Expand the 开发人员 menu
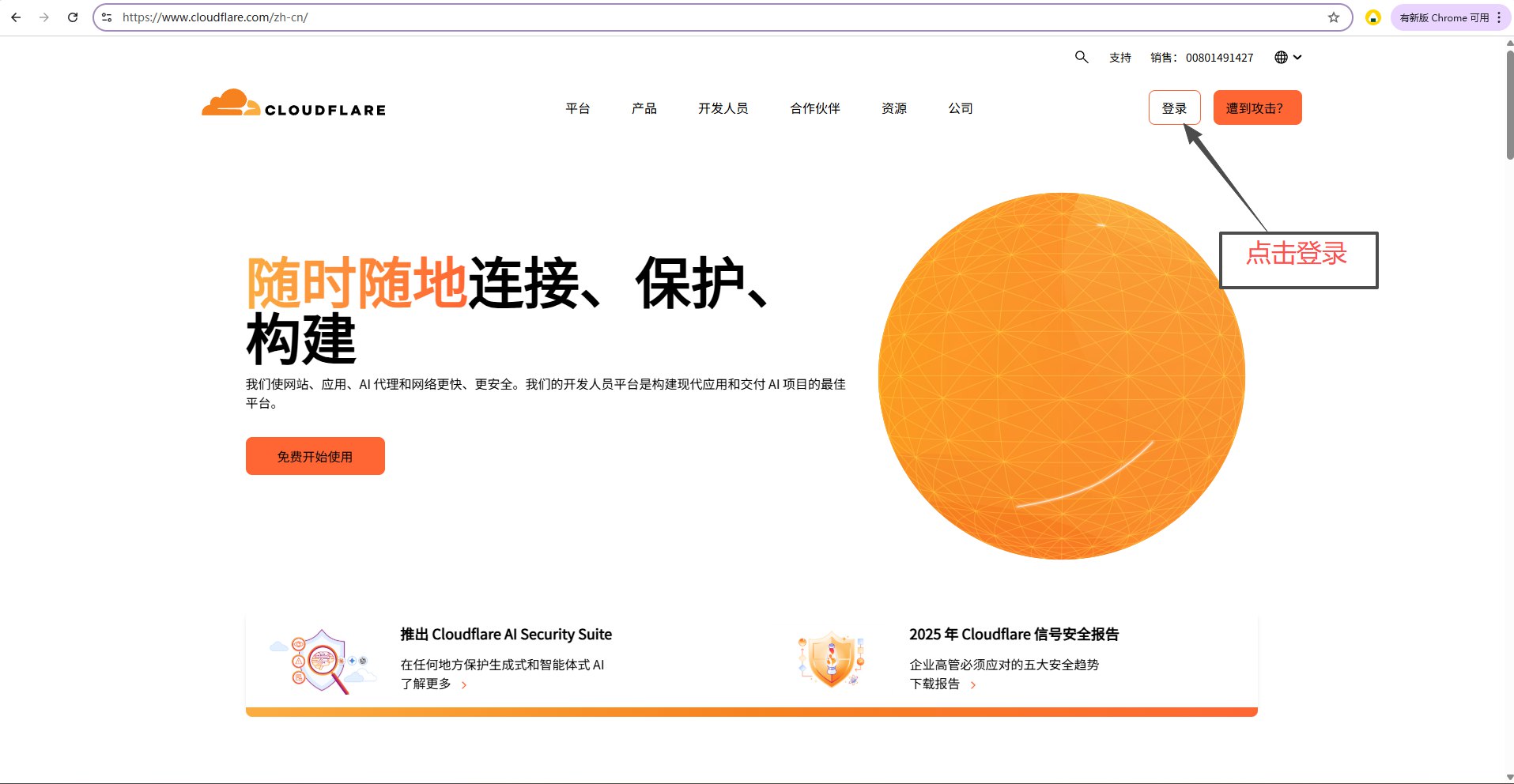This screenshot has width=1514, height=784. coord(723,108)
